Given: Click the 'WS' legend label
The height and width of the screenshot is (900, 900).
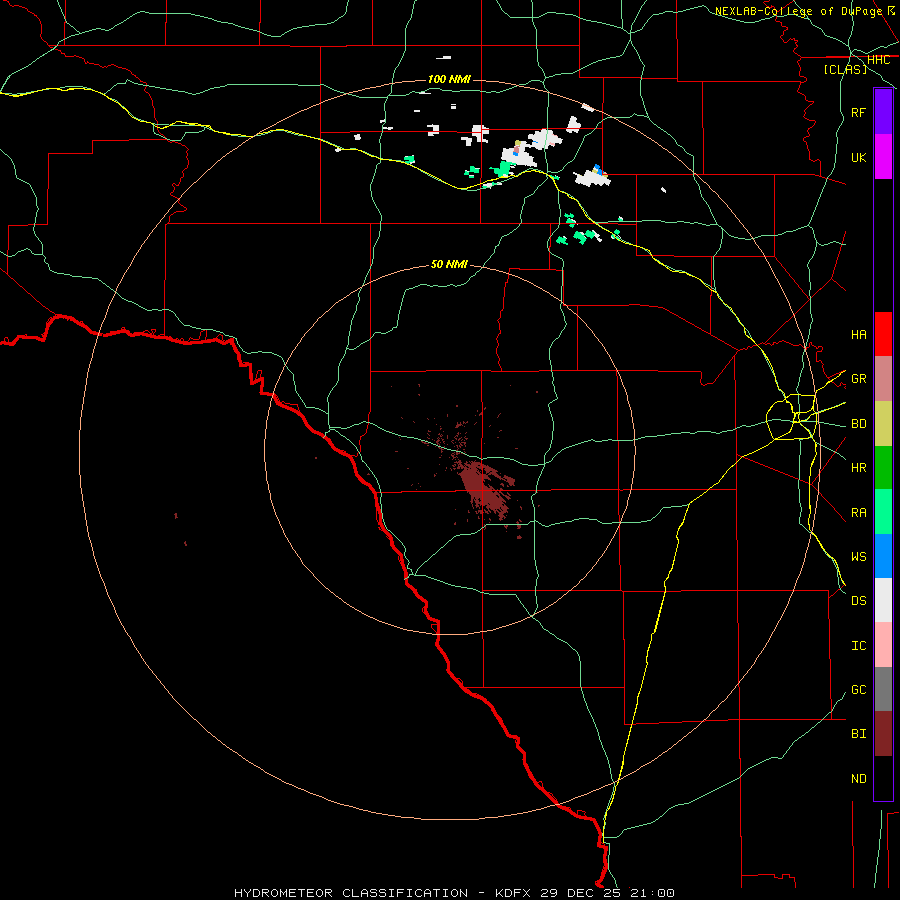Looking at the screenshot, I should coord(858,557).
